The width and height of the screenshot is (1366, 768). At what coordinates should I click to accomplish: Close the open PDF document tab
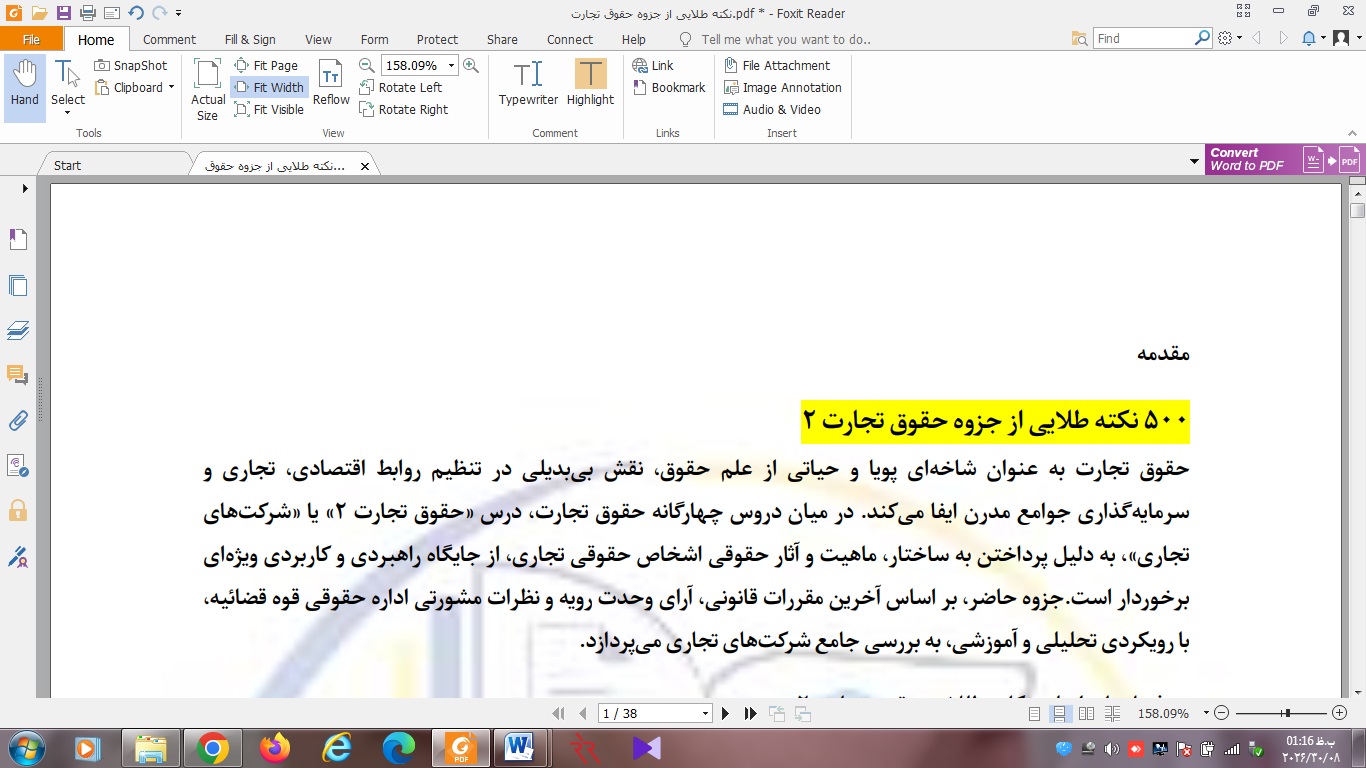pyautogui.click(x=364, y=166)
